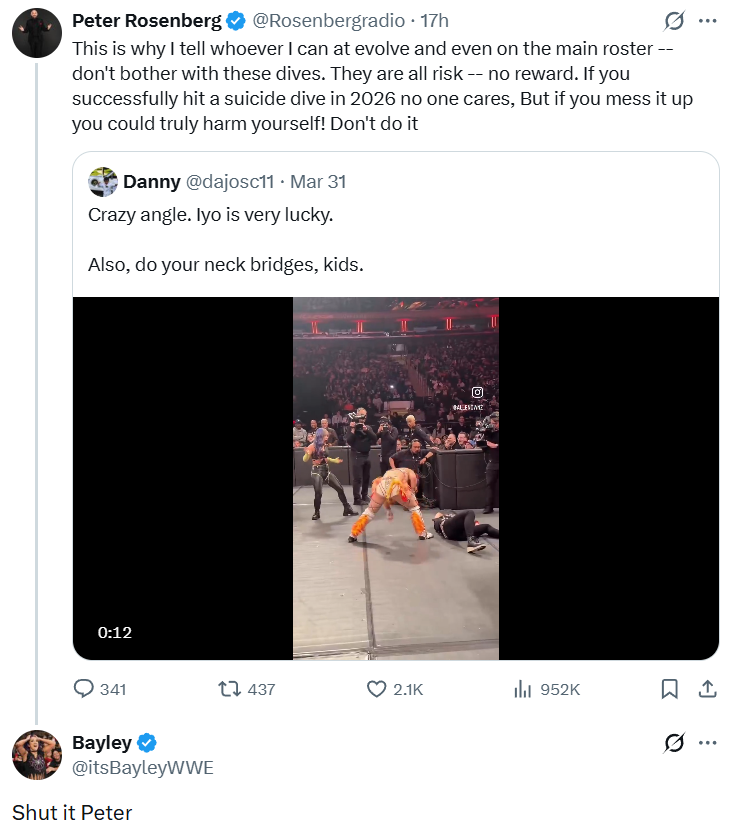Click the Grok icon on Peter Rosenberg's tweet
Viewport: 739px width, 837px height.
[x=675, y=21]
